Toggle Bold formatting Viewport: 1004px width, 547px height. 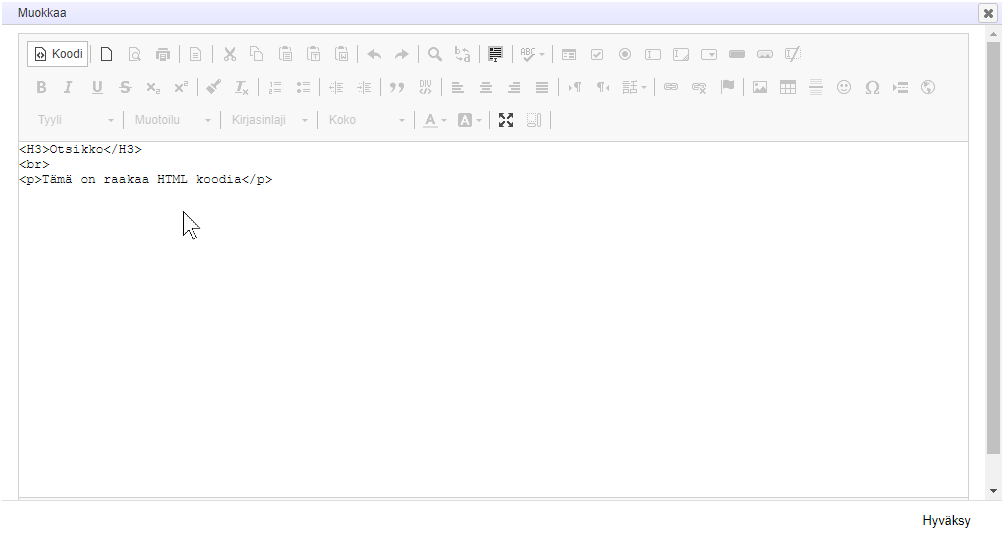coord(41,87)
